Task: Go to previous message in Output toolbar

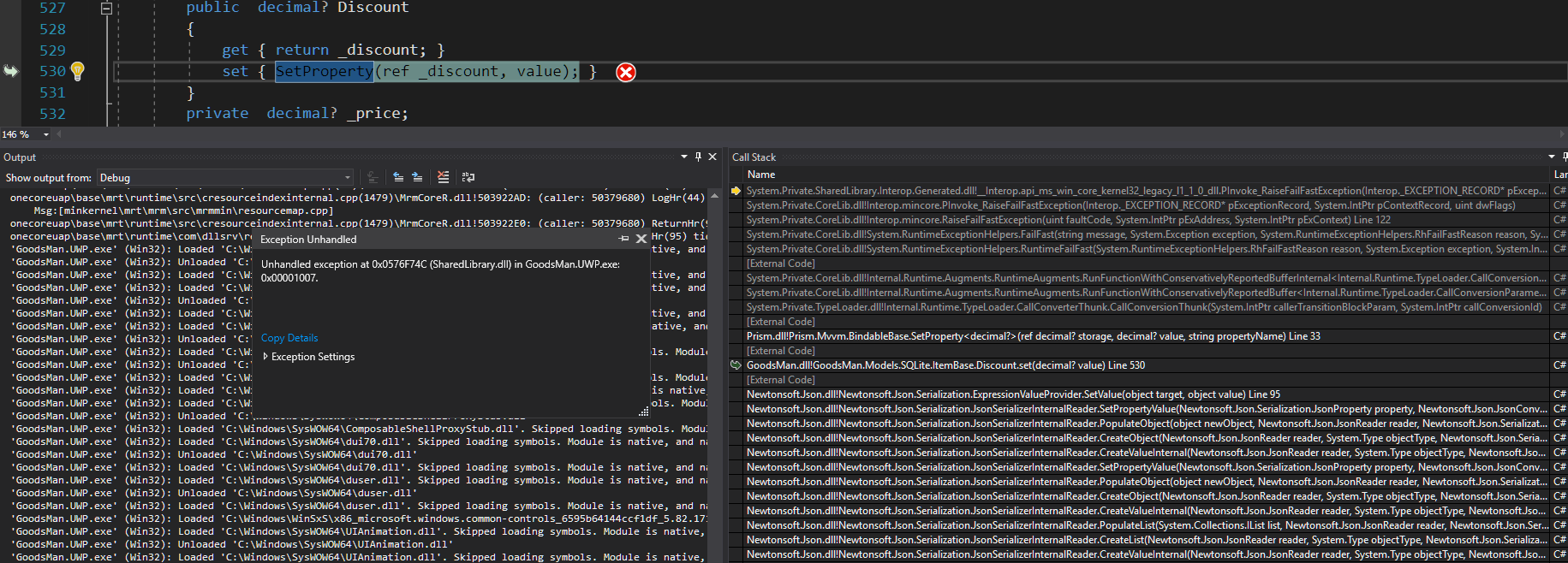Action: 398,177
